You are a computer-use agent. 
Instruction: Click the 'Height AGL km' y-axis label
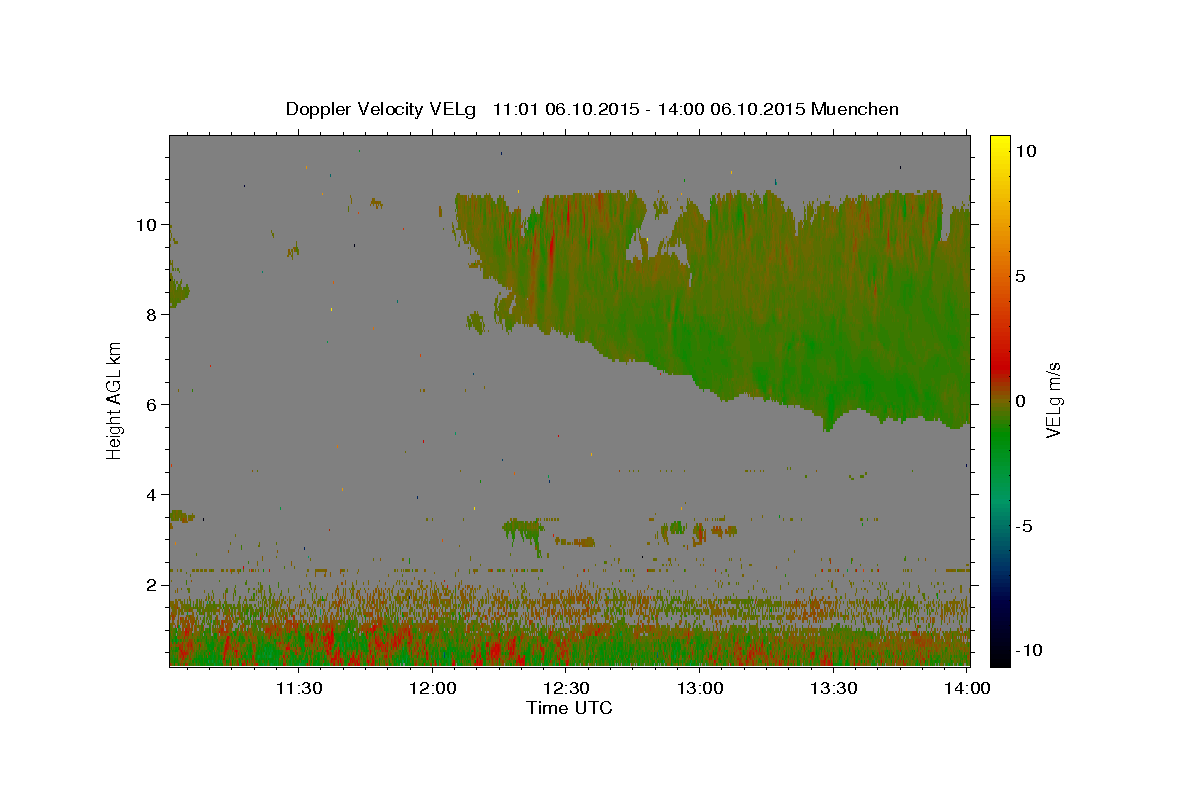115,400
